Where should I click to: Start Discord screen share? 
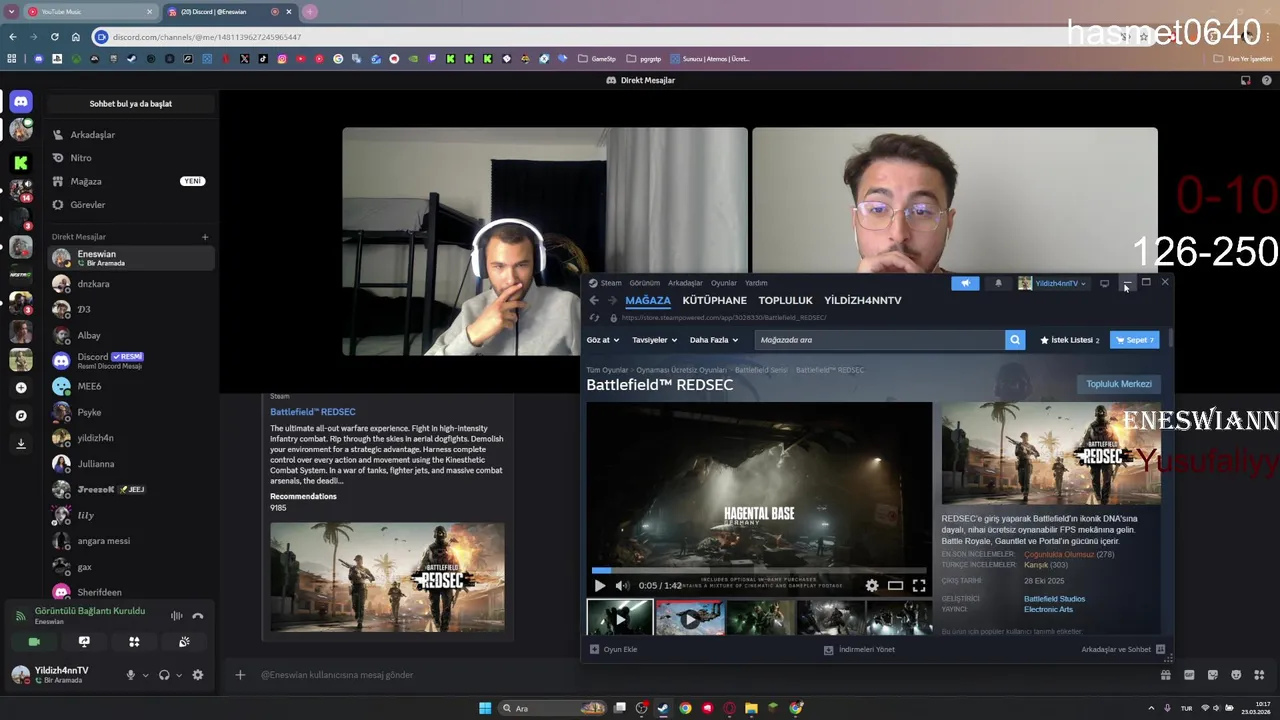pyautogui.click(x=84, y=642)
